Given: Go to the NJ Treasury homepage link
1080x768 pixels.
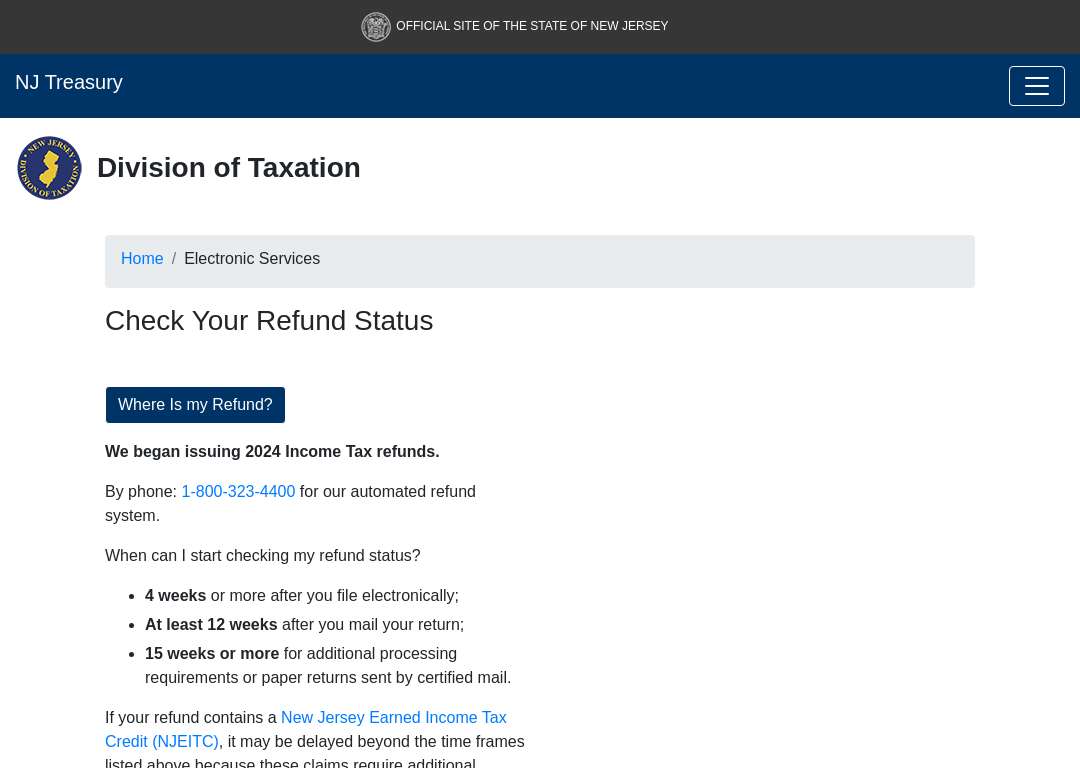Looking at the screenshot, I should tap(69, 82).
